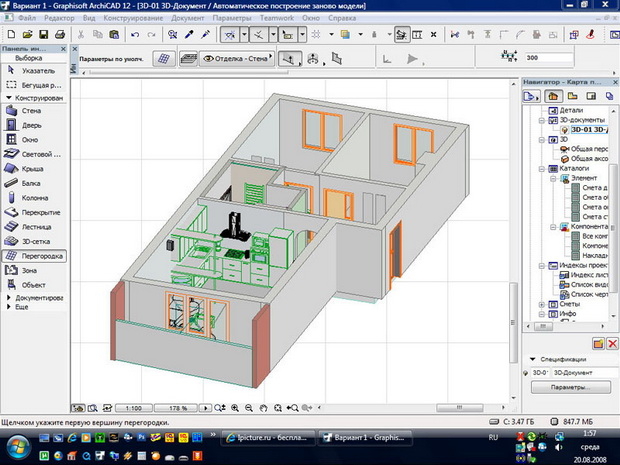The width and height of the screenshot is (620, 465).
Task: Expand the Инфо tree node
Action: (x=542, y=314)
